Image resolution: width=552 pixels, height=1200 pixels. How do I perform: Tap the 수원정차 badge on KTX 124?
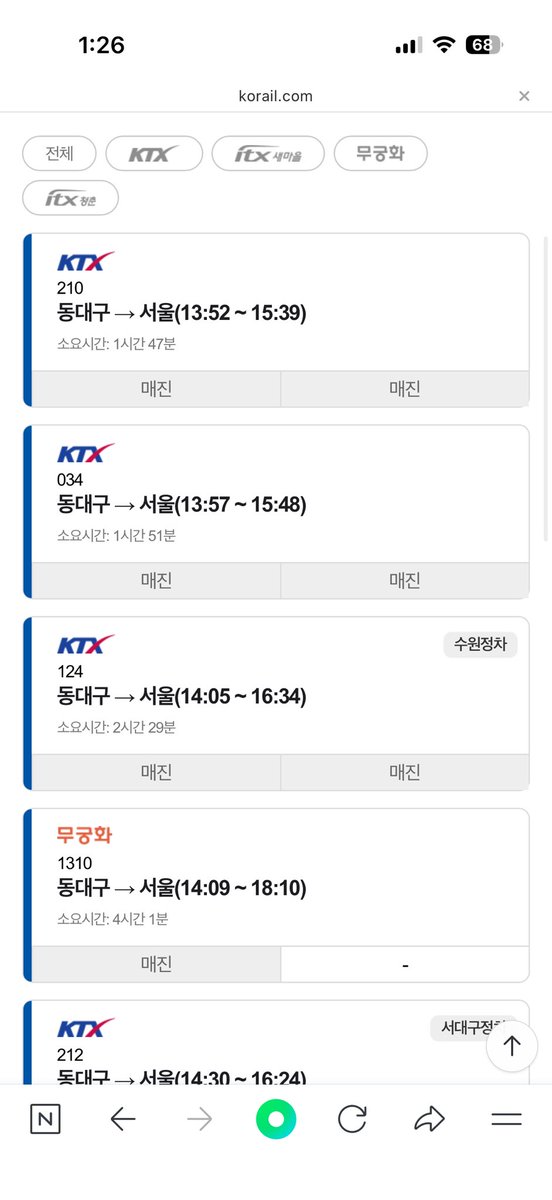tap(480, 645)
